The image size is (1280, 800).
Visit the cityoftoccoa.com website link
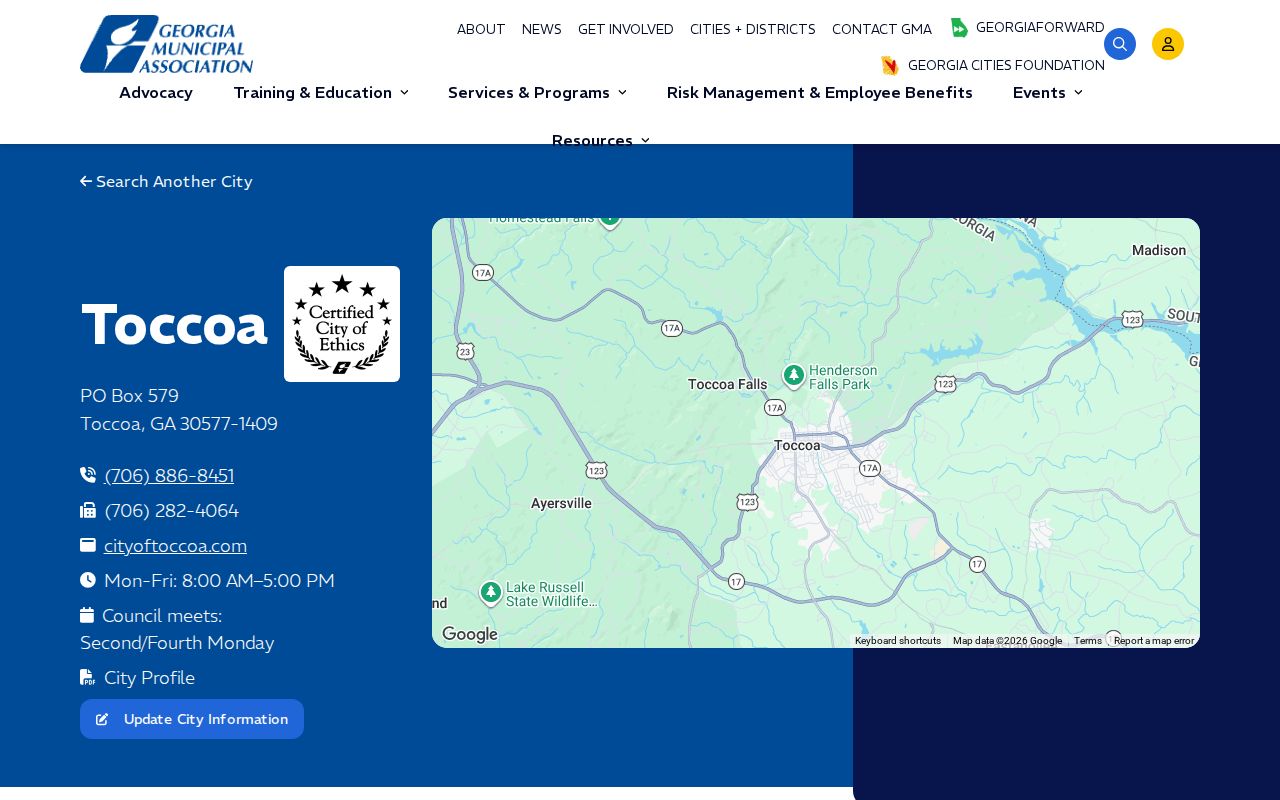(175, 546)
